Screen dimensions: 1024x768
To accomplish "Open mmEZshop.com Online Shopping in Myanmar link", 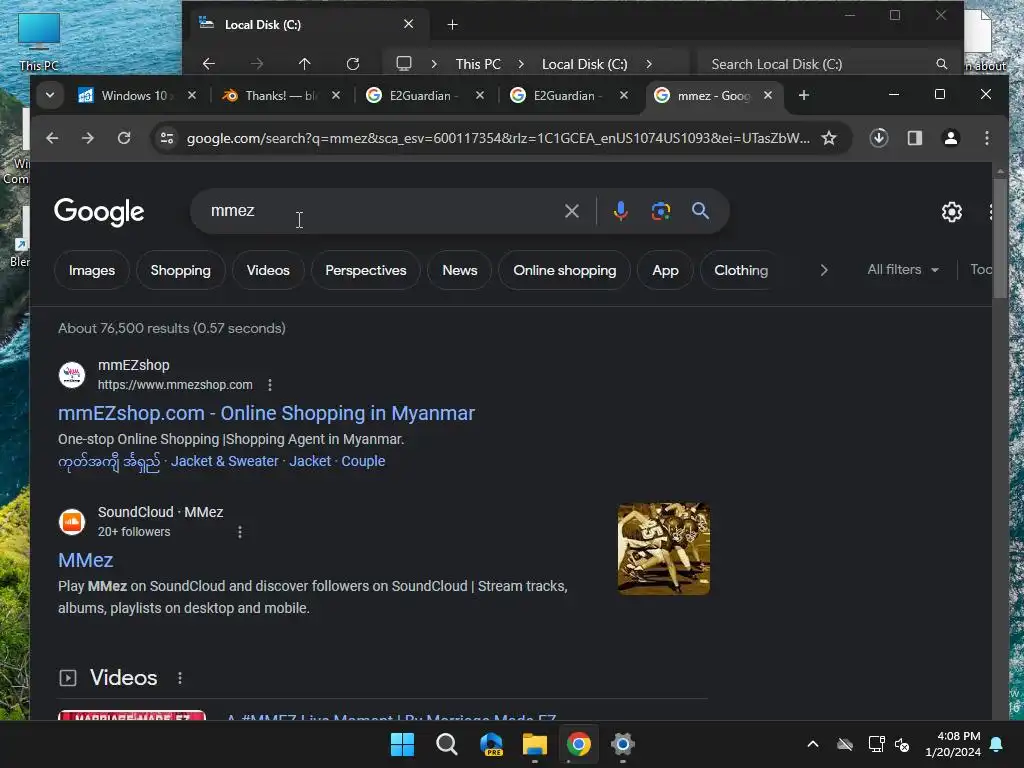I will [266, 413].
